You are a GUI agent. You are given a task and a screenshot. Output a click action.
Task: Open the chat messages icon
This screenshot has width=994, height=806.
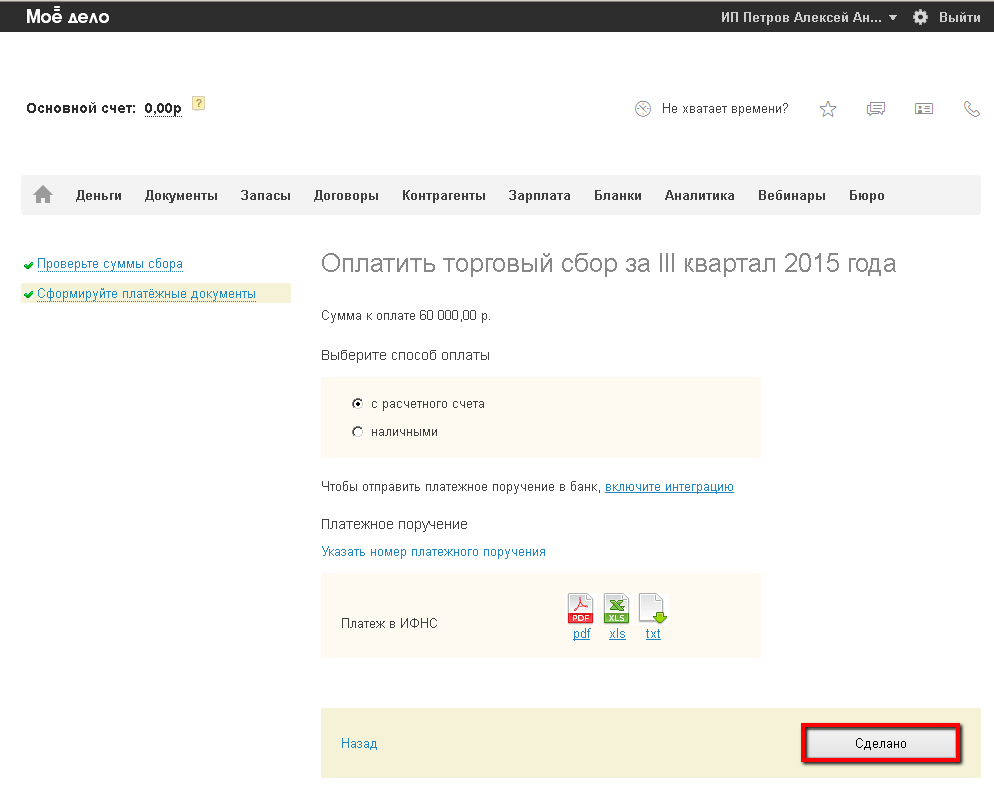(876, 109)
